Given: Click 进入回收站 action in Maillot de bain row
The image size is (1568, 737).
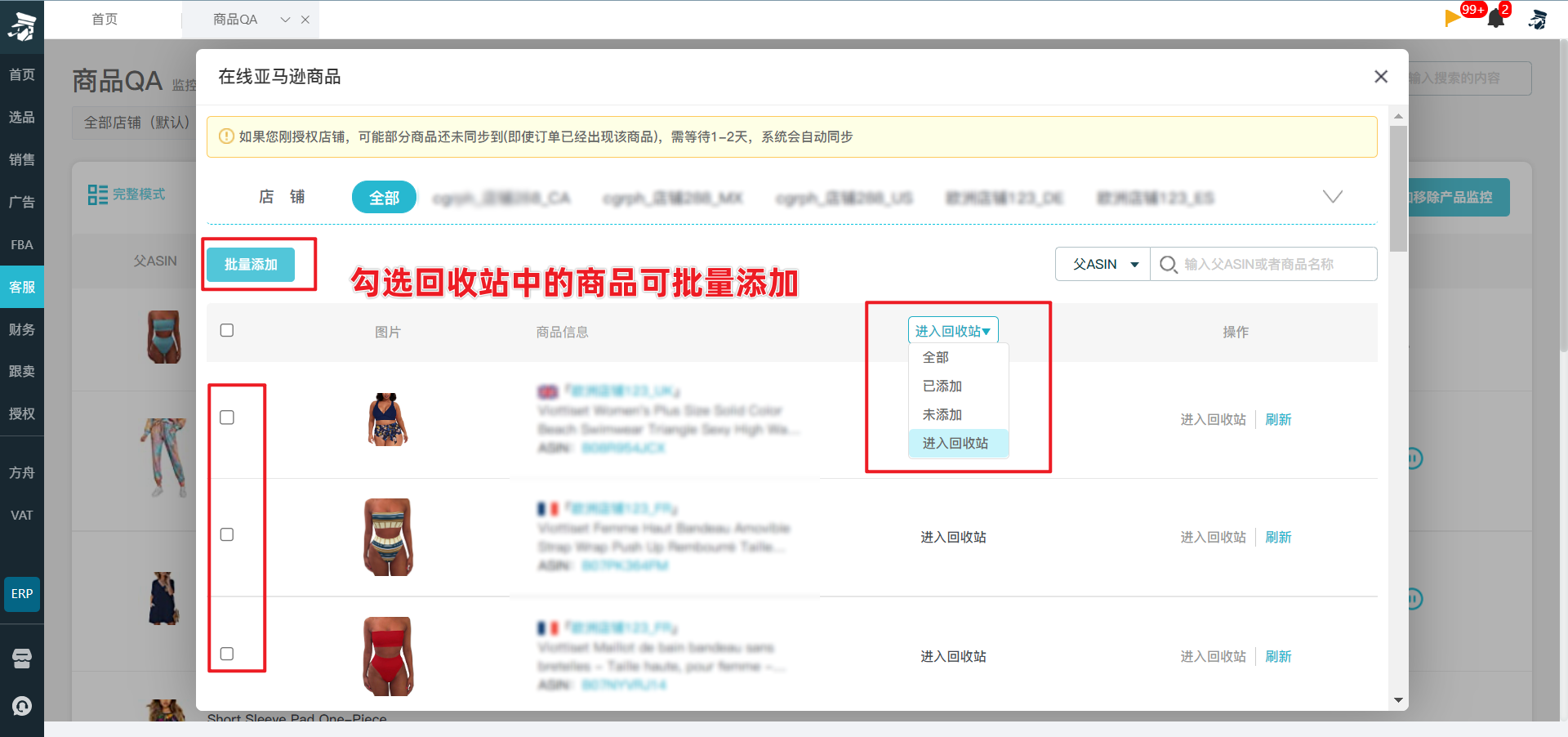Looking at the screenshot, I should tap(1214, 657).
